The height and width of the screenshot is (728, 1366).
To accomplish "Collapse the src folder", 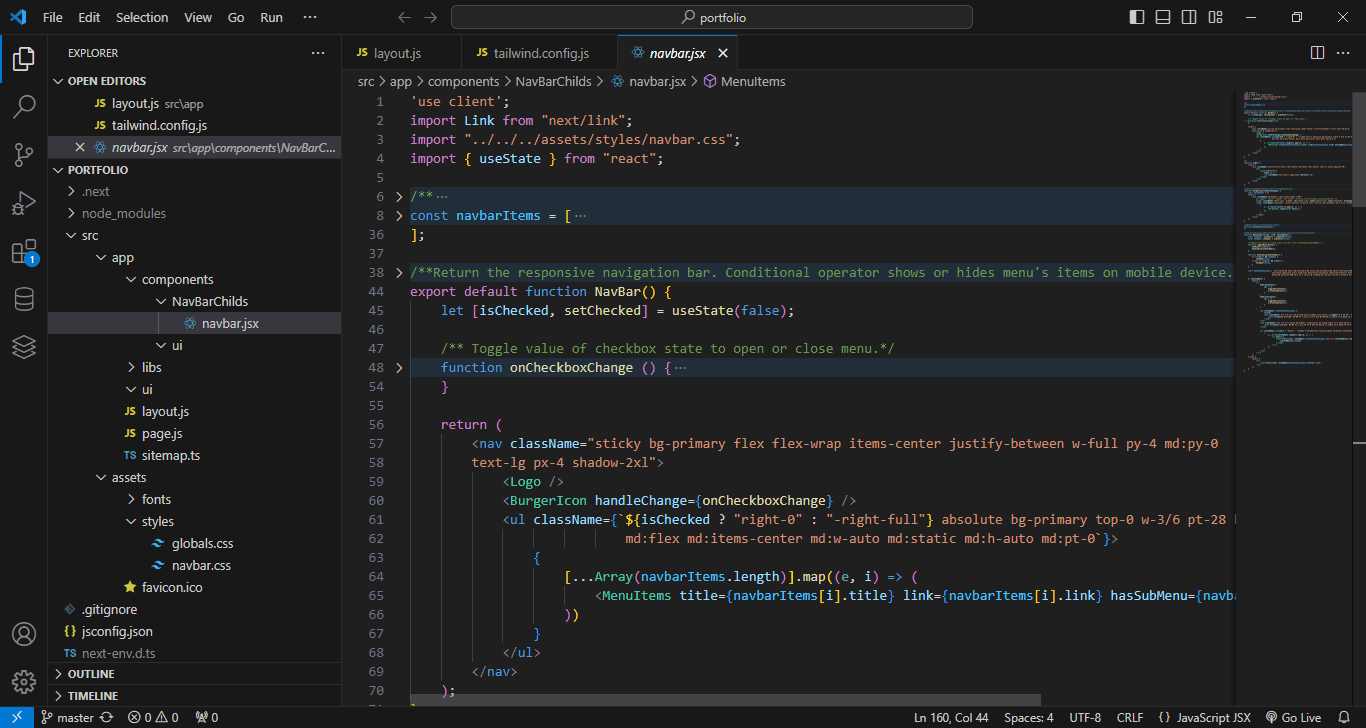I will tap(195, 235).
